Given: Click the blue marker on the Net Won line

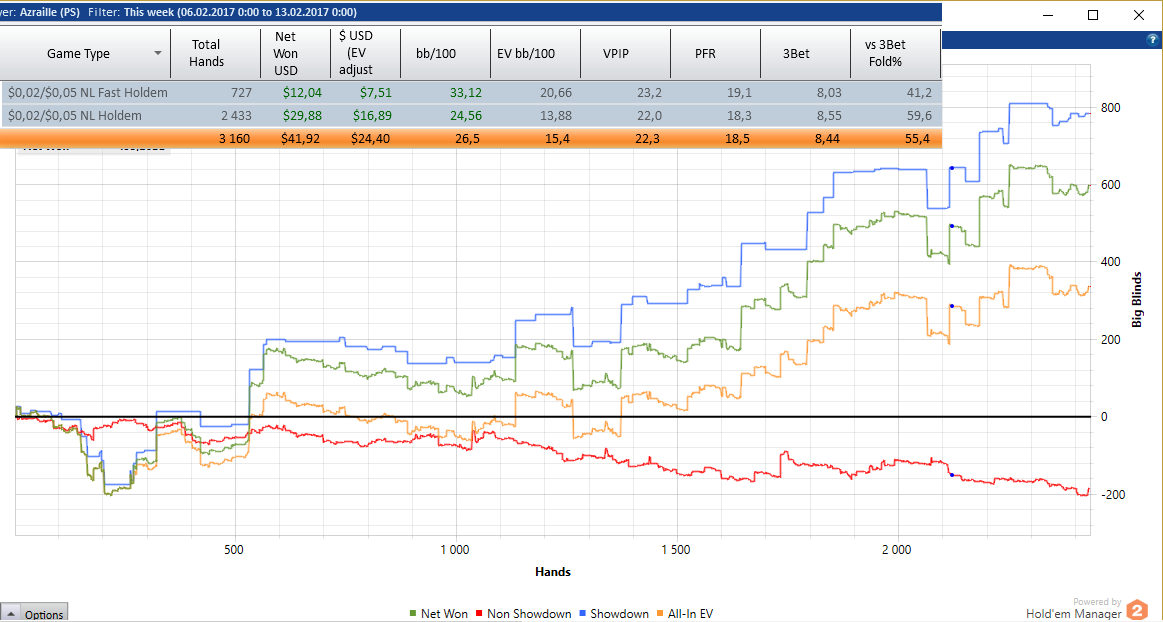Looking at the screenshot, I should point(952,226).
